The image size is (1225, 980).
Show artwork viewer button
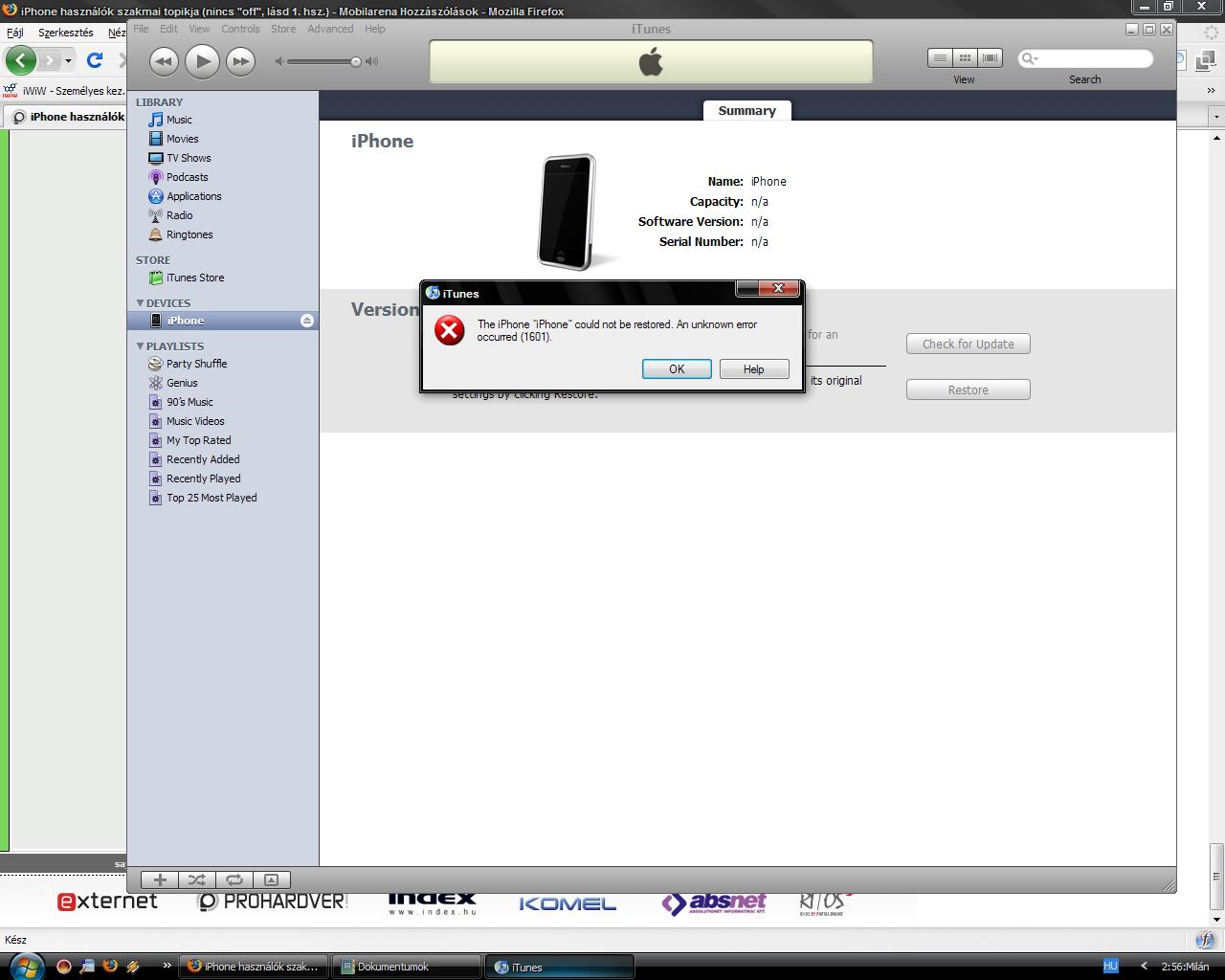(x=271, y=880)
